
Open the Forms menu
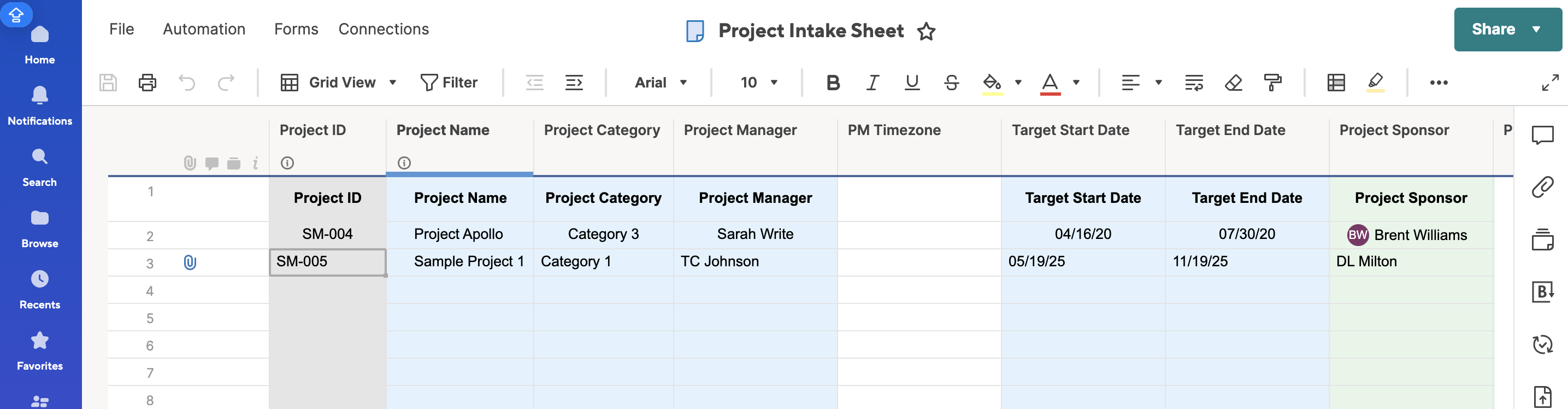click(x=296, y=28)
